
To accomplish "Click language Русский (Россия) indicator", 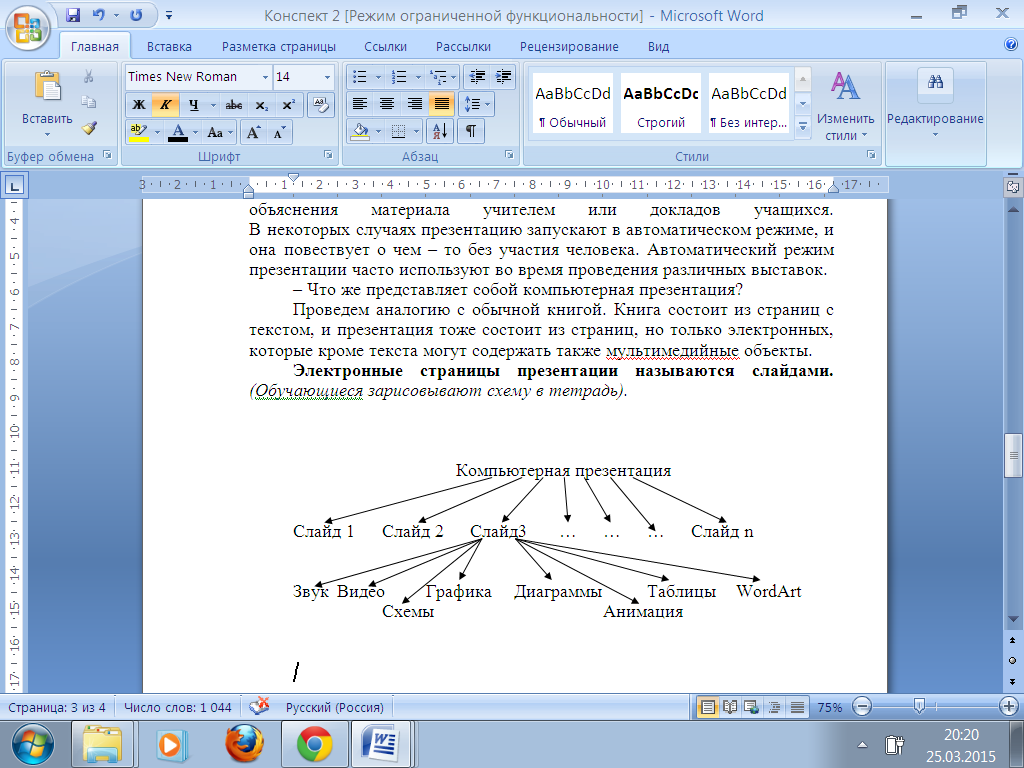I will [x=335, y=707].
